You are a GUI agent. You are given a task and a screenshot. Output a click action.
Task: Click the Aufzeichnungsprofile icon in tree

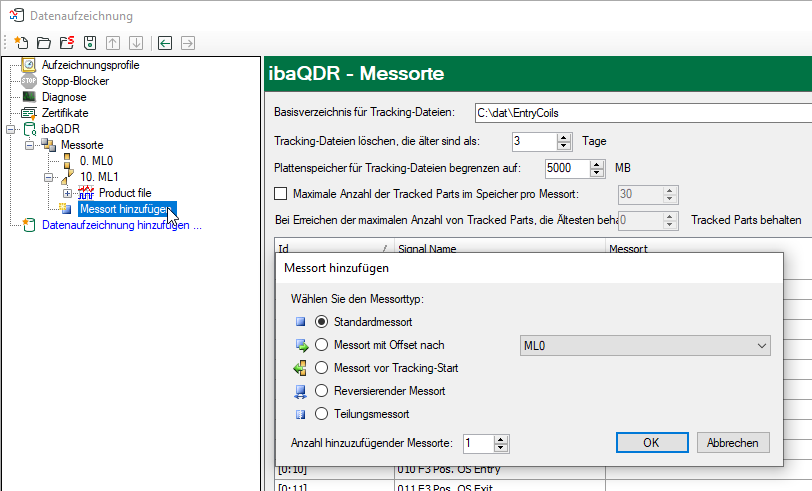pos(29,65)
